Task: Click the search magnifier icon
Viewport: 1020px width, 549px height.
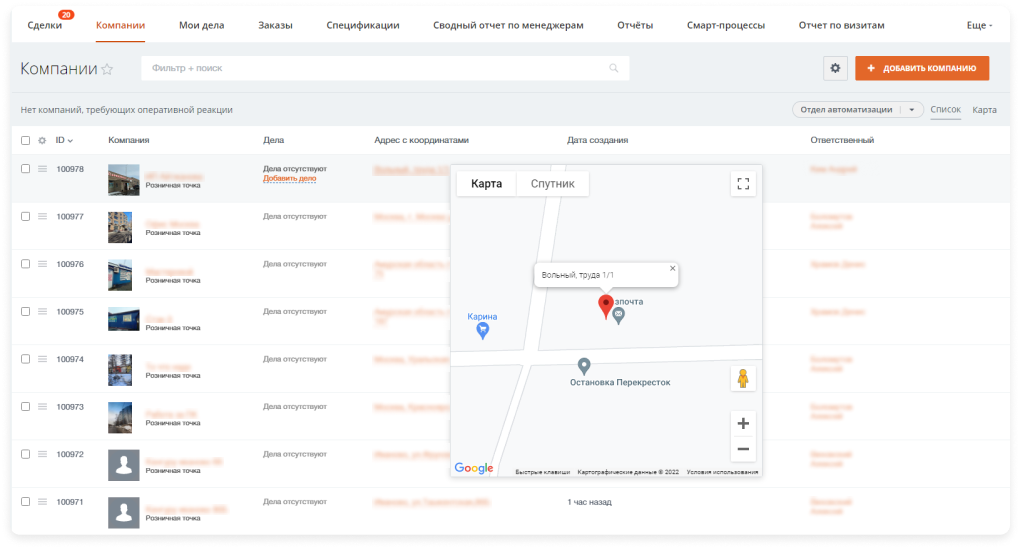Action: tap(614, 68)
